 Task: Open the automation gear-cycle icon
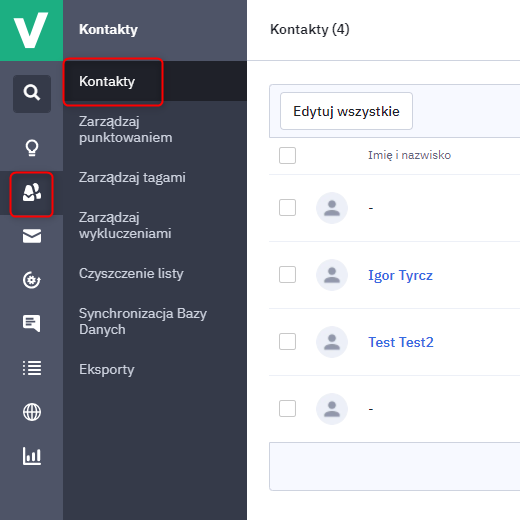click(x=32, y=280)
